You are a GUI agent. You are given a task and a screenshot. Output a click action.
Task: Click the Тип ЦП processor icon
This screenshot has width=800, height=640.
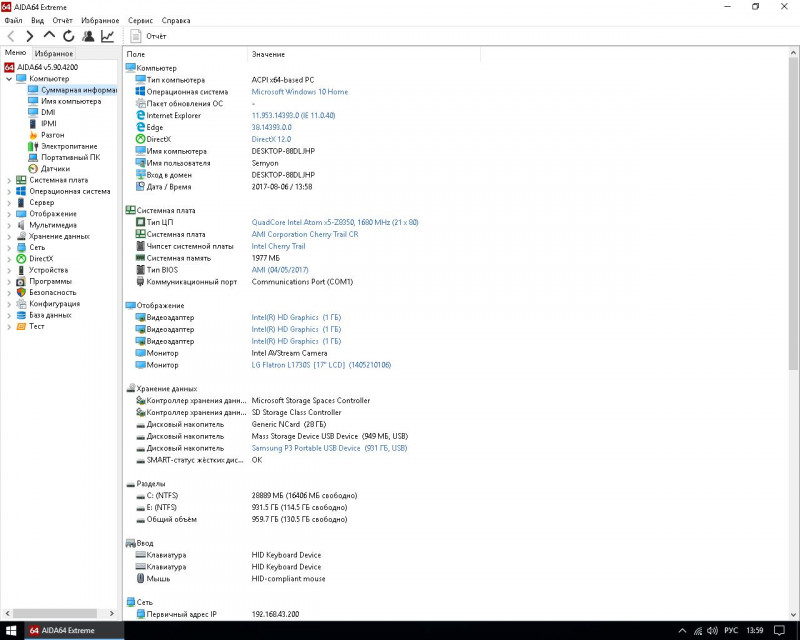[x=140, y=223]
